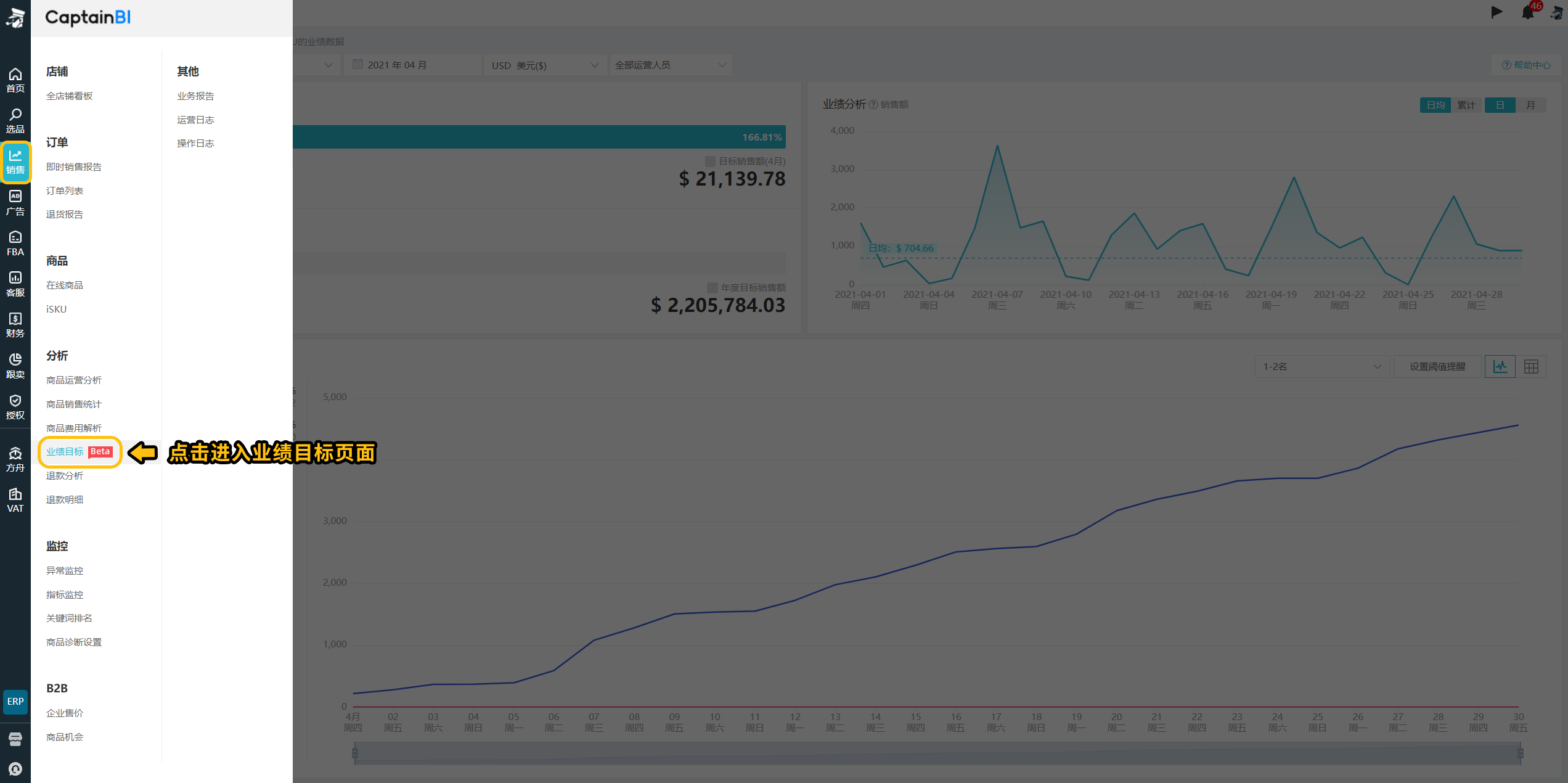Viewport: 1568px width, 783px height.
Task: Open 商品诊断设置 menu item
Action: coord(74,642)
